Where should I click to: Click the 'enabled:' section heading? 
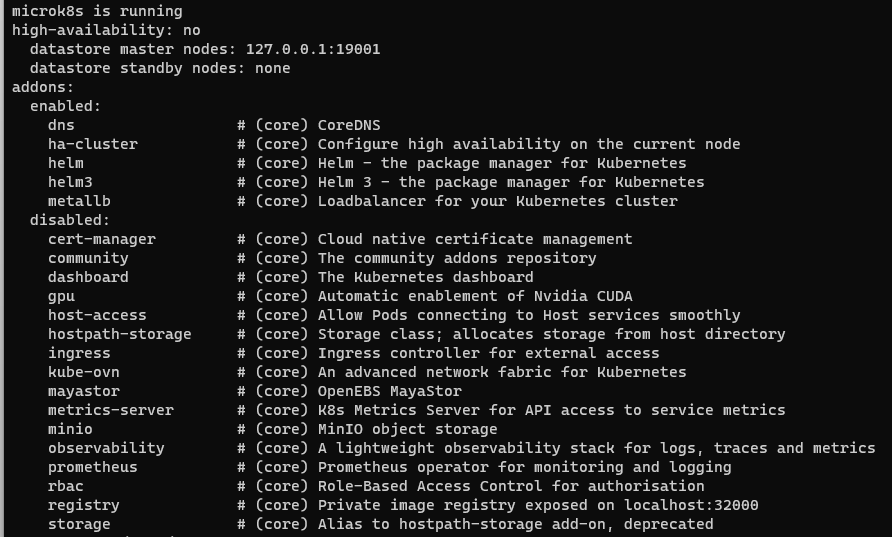[x=65, y=106]
